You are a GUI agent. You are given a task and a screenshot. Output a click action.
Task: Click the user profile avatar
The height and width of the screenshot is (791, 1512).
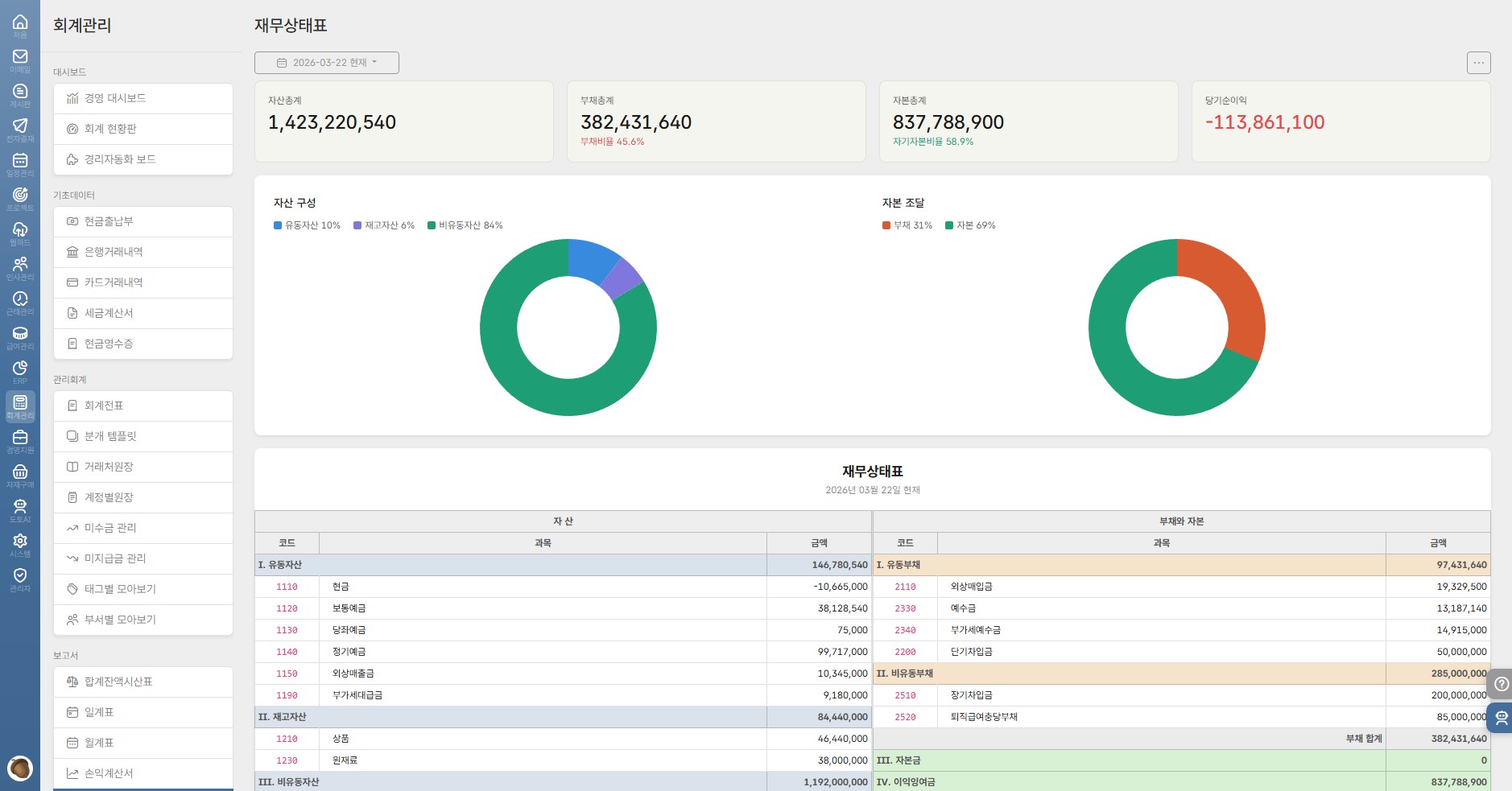(x=20, y=768)
